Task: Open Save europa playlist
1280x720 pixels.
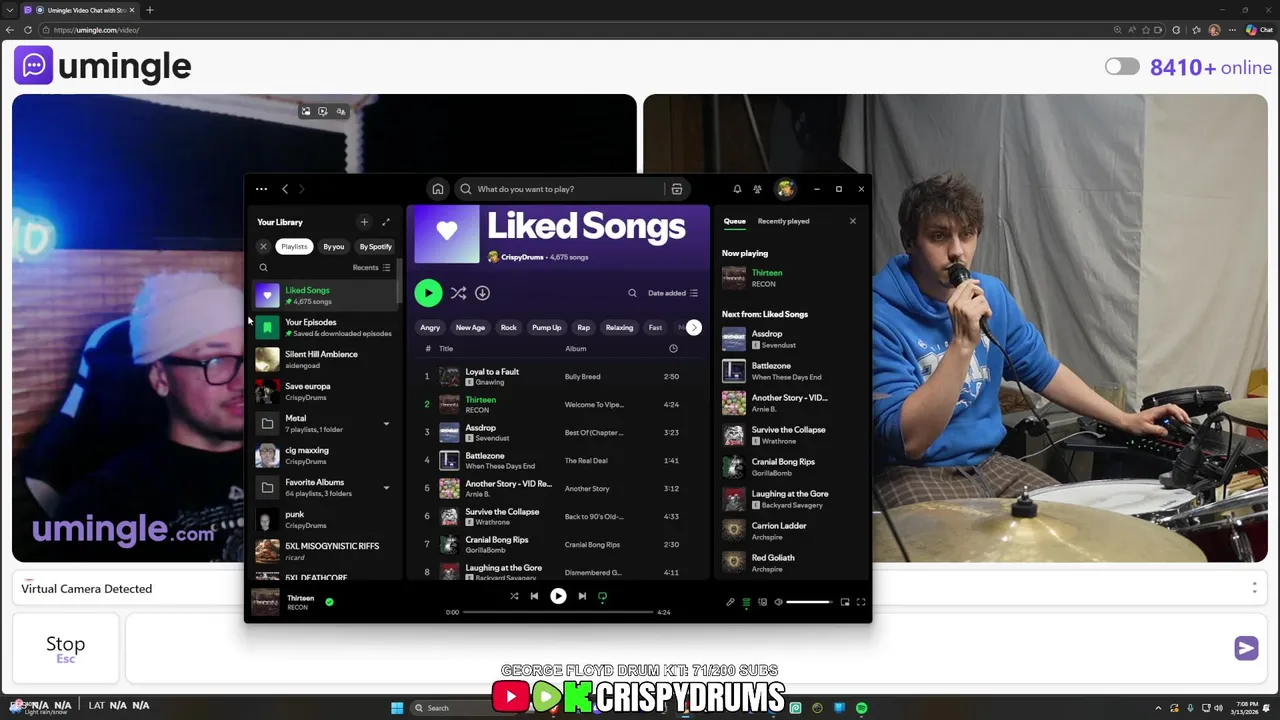Action: tap(325, 391)
